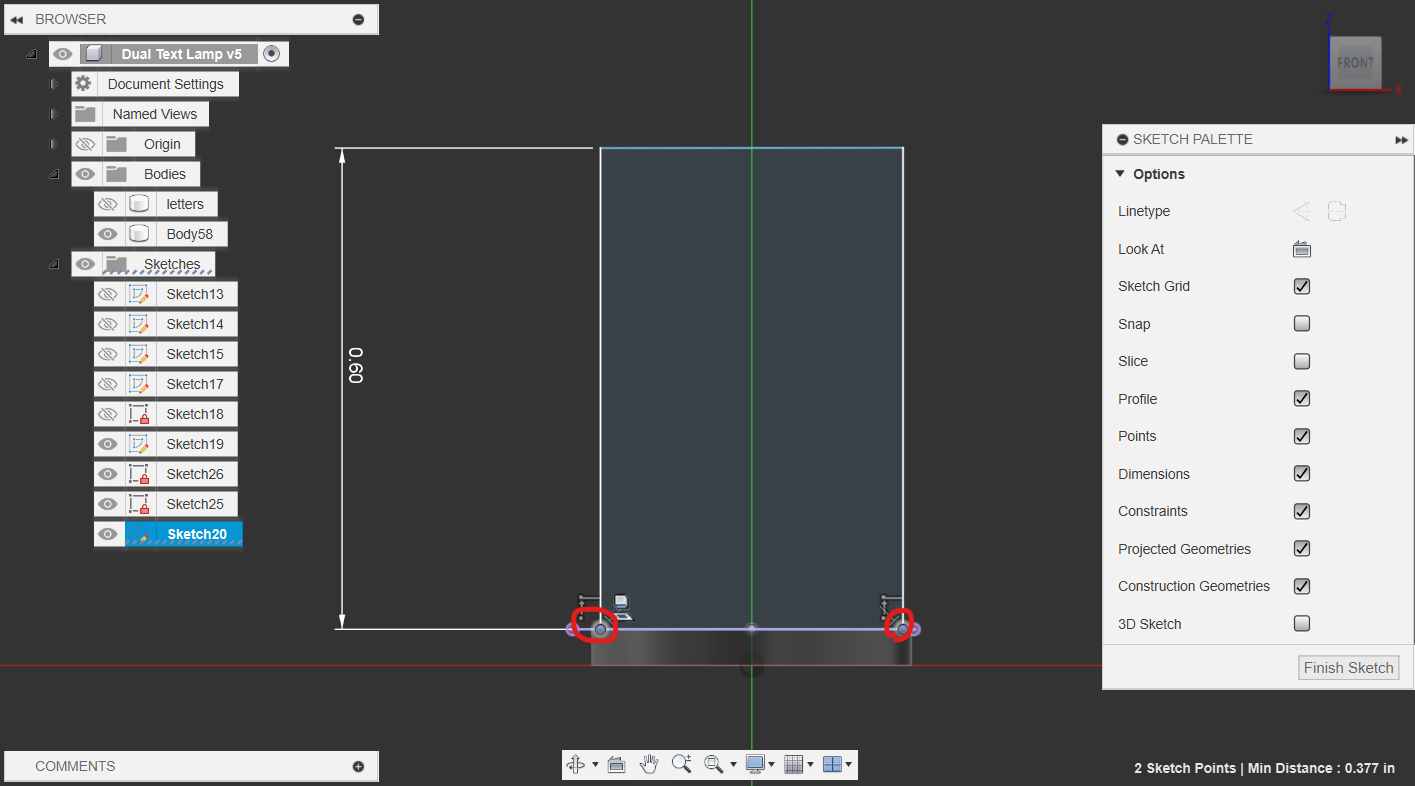Image resolution: width=1415 pixels, height=786 pixels.
Task: Collapse the Dual Text Lamp v5 root node
Action: [31, 54]
